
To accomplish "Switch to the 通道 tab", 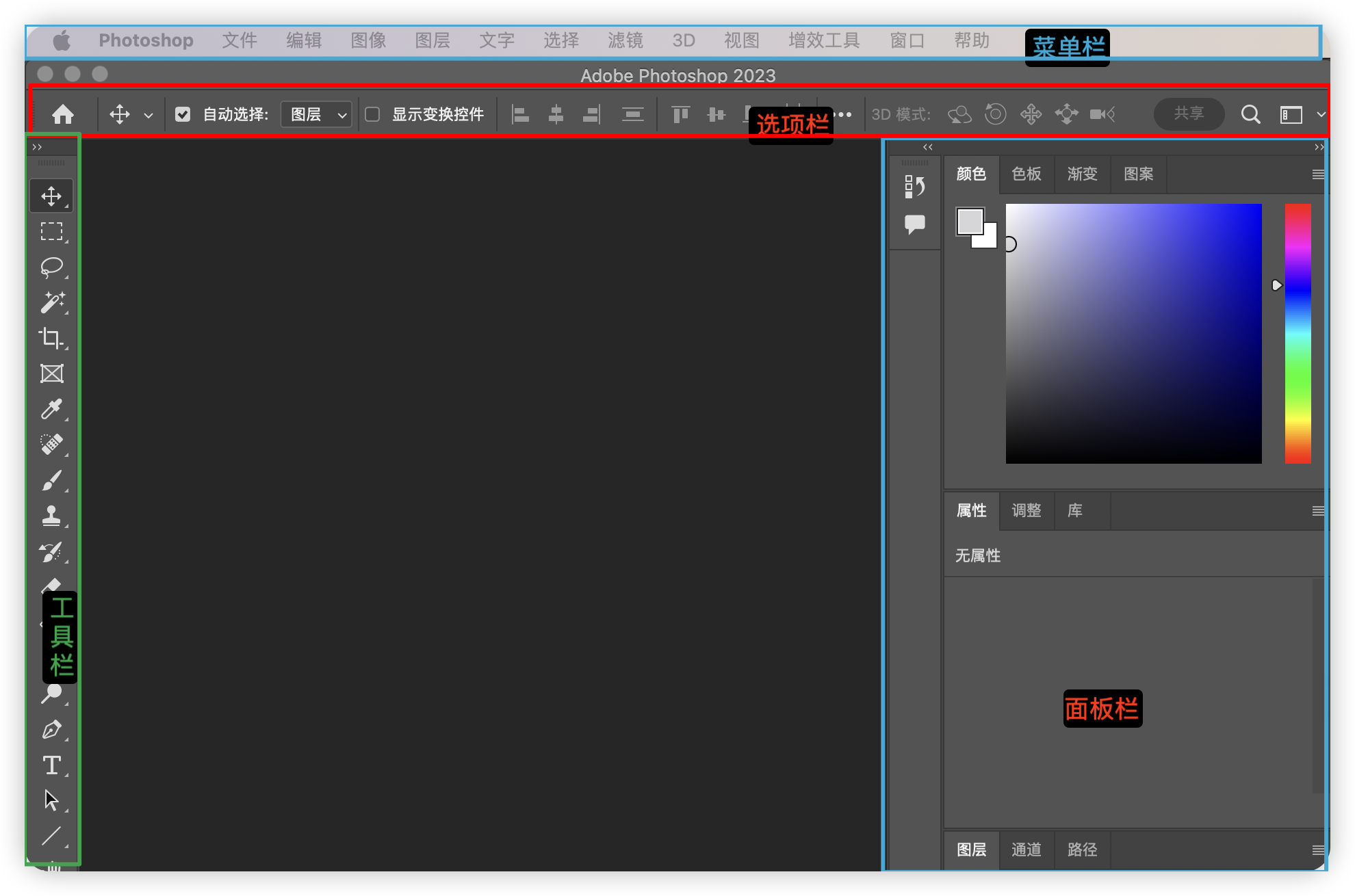I will coord(1027,850).
